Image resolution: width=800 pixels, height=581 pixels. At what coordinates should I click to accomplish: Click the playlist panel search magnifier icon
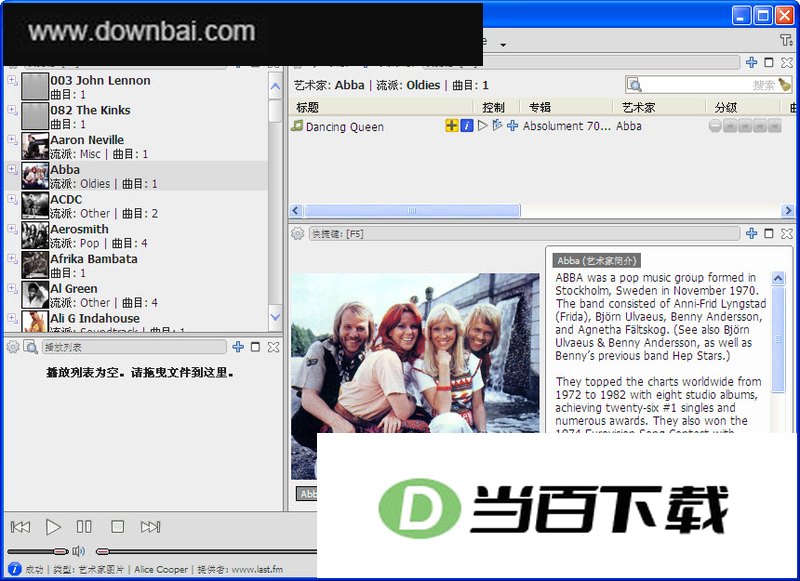[x=31, y=347]
